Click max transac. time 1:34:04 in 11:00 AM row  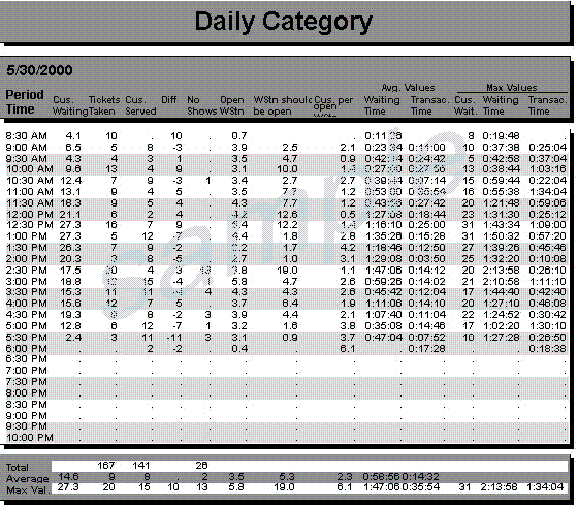point(548,192)
